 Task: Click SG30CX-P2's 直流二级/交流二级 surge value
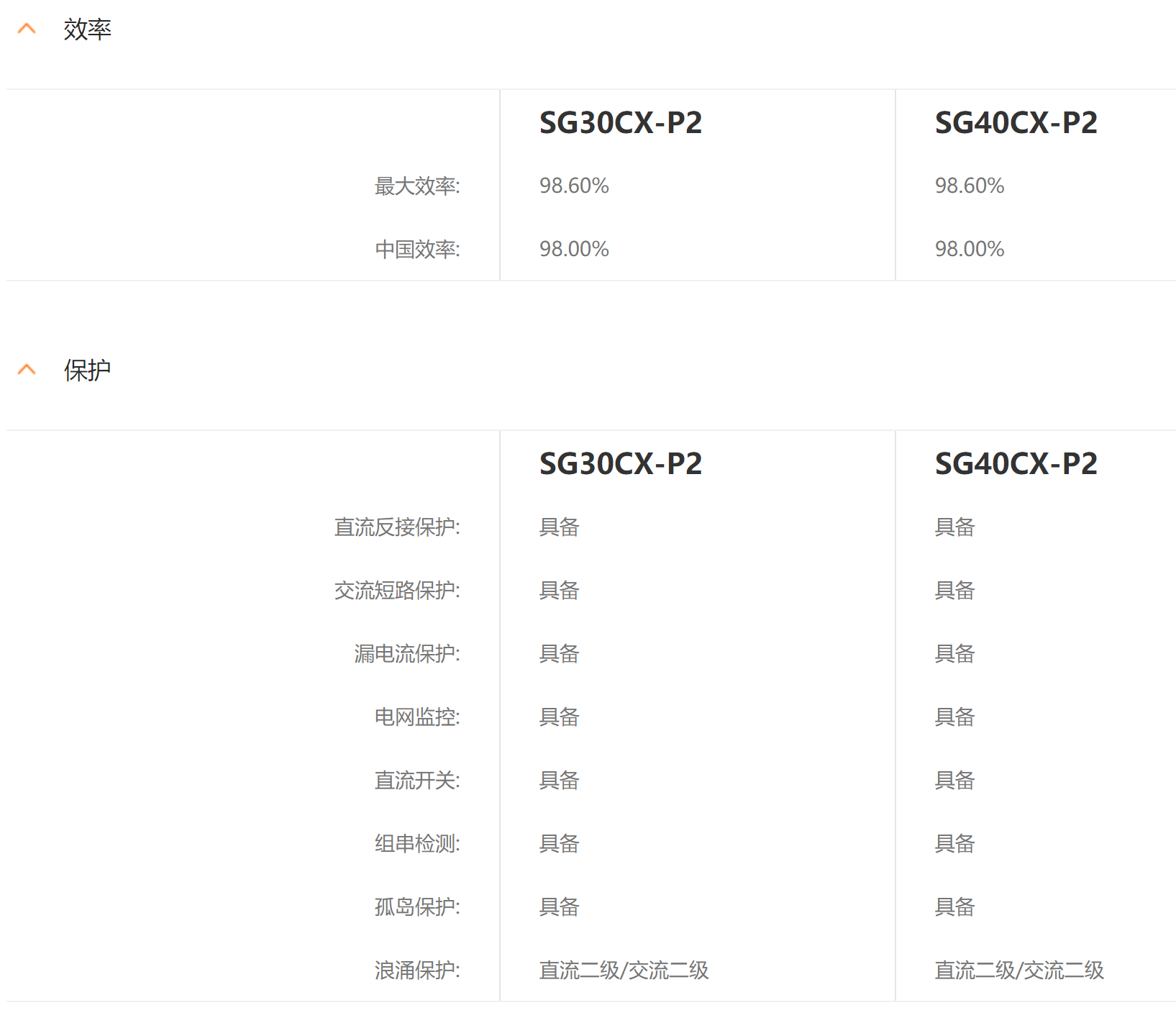624,971
